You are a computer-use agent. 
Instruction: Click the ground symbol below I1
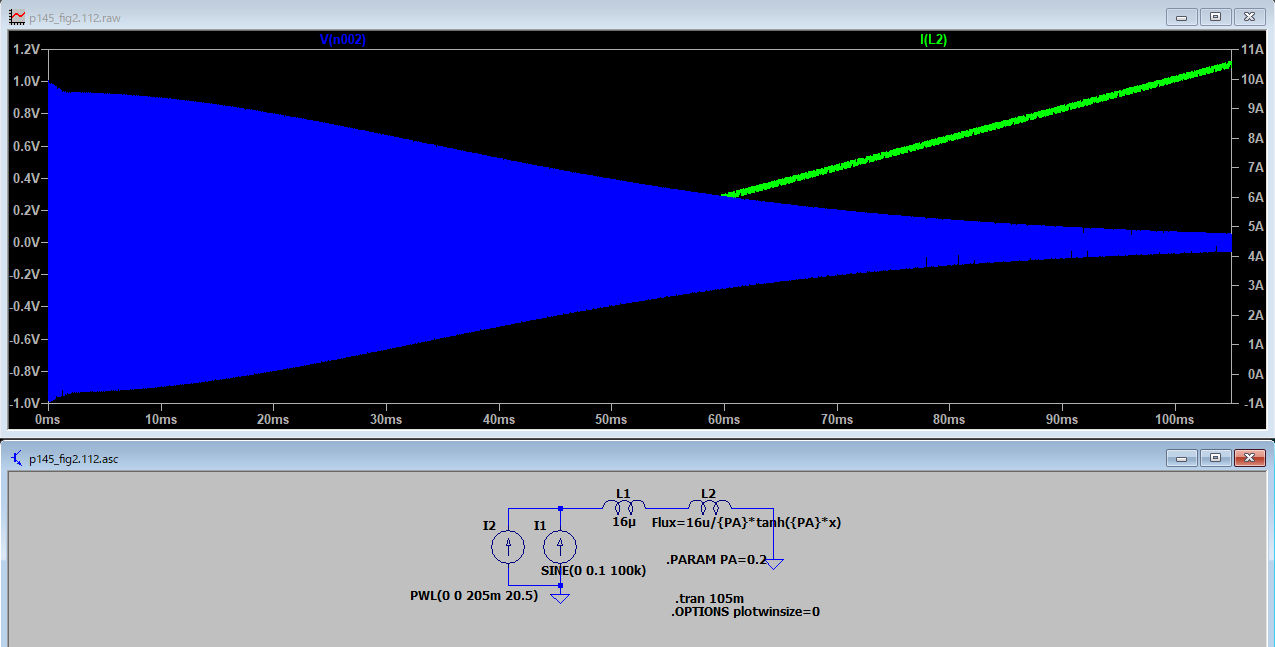(560, 598)
